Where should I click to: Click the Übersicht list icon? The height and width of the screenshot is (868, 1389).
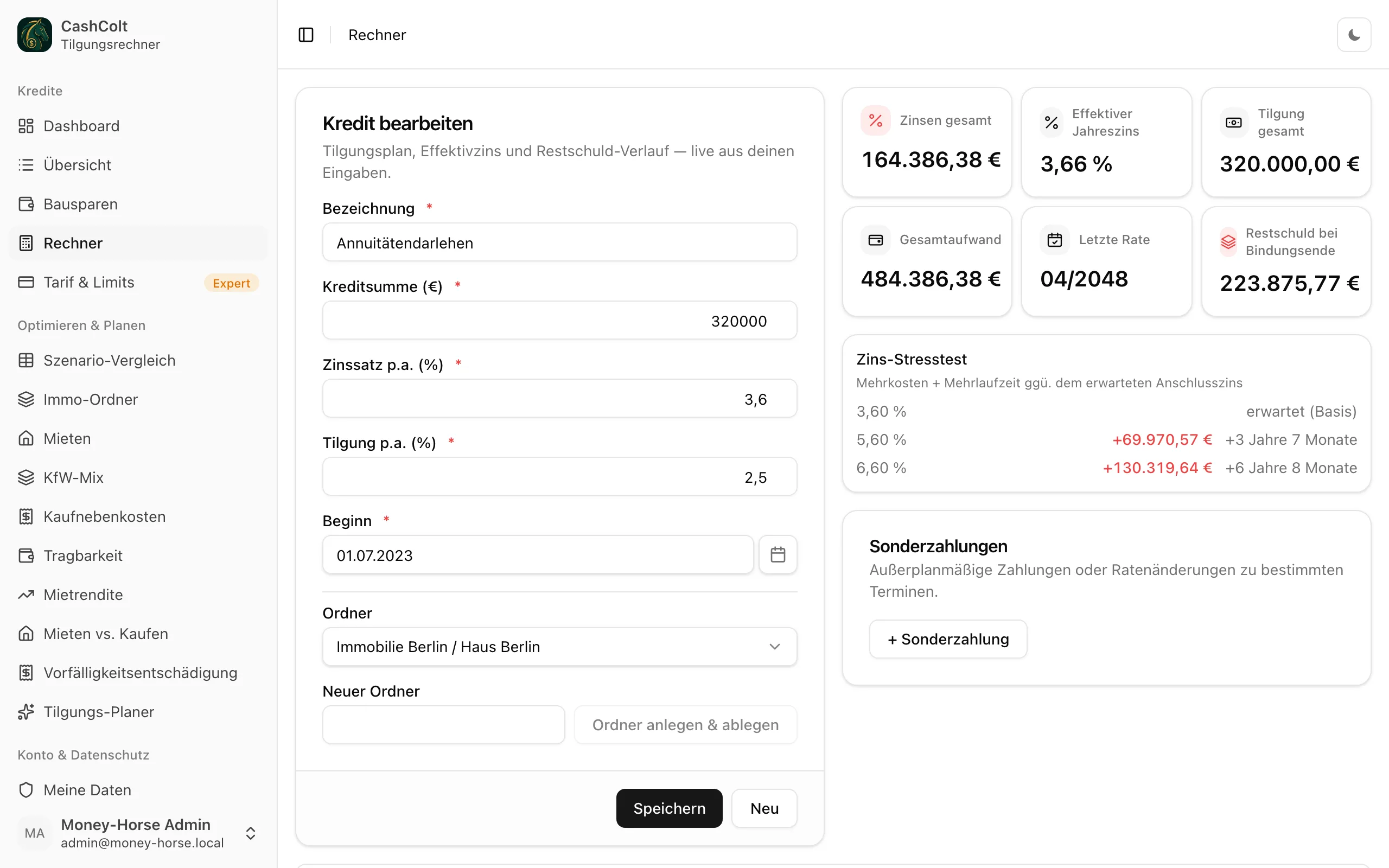26,165
